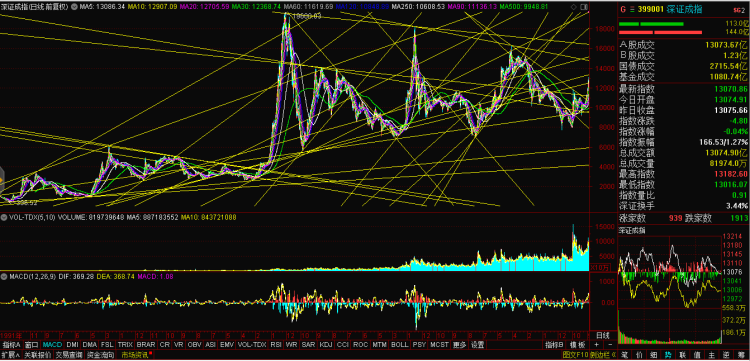Image resolution: width=750 pixels, height=361 pixels.
Task: Toggle the RSI indicator tab
Action: [276, 345]
